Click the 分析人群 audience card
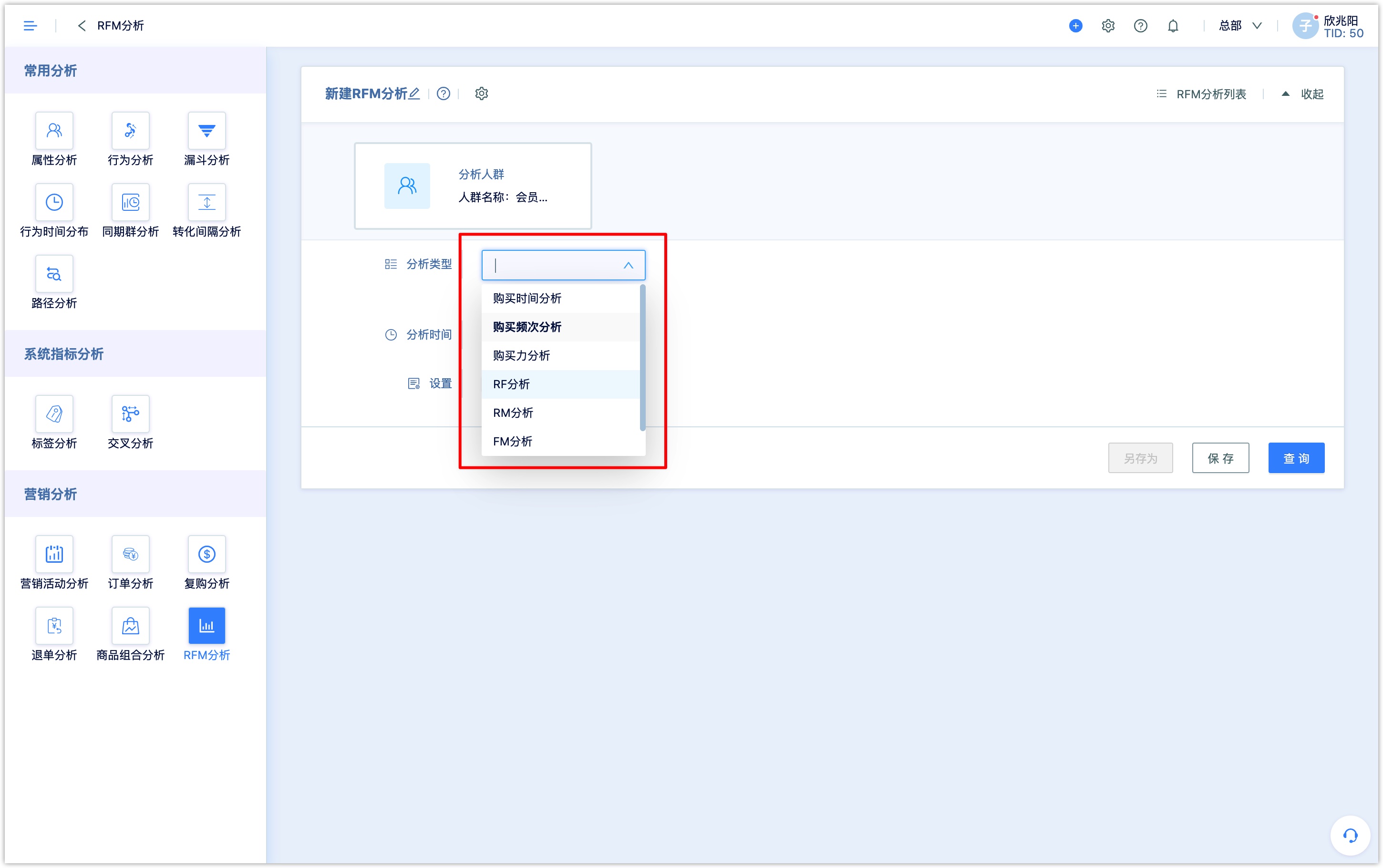 pyautogui.click(x=473, y=186)
